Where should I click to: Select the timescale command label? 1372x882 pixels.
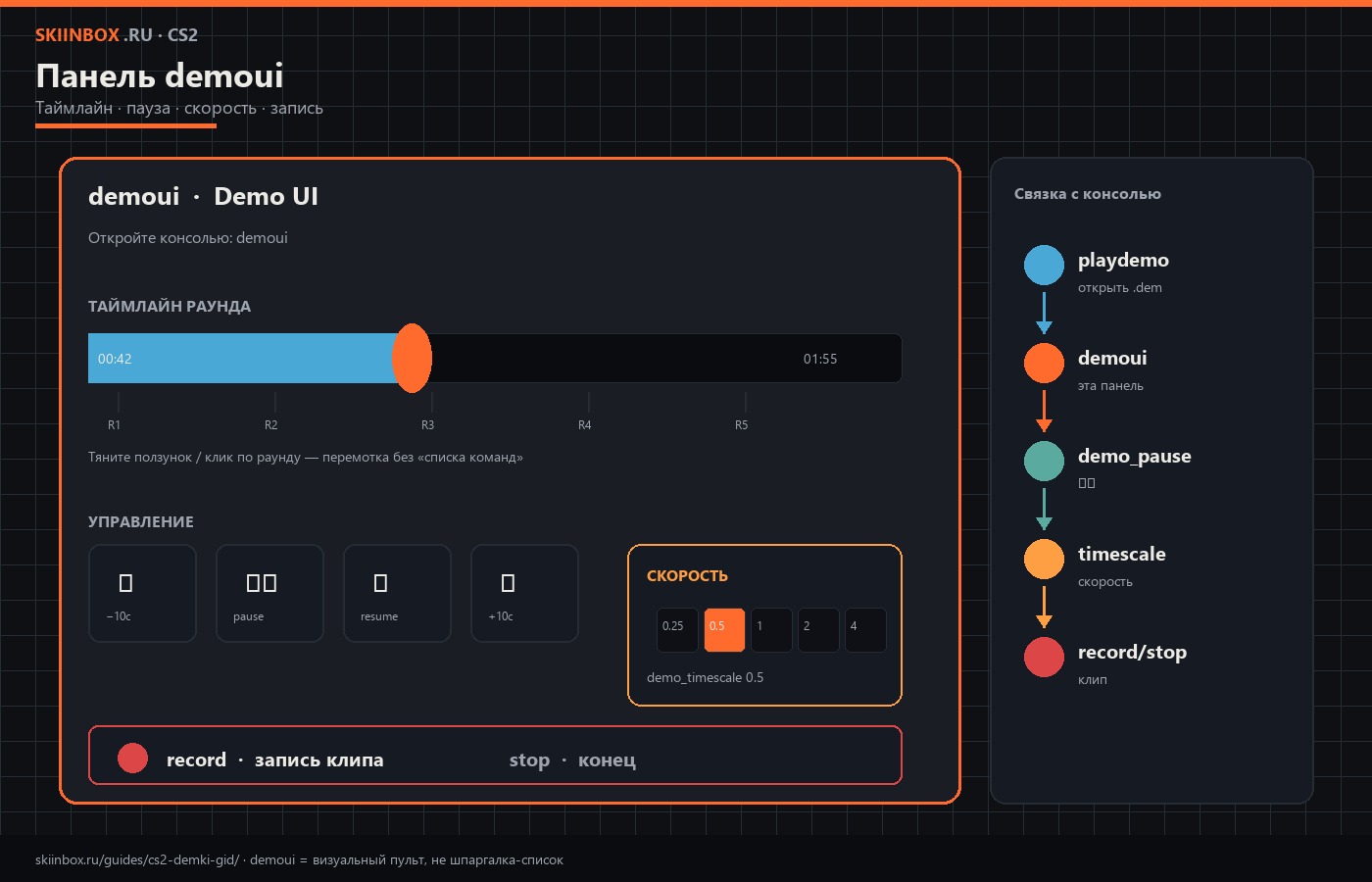1122,554
